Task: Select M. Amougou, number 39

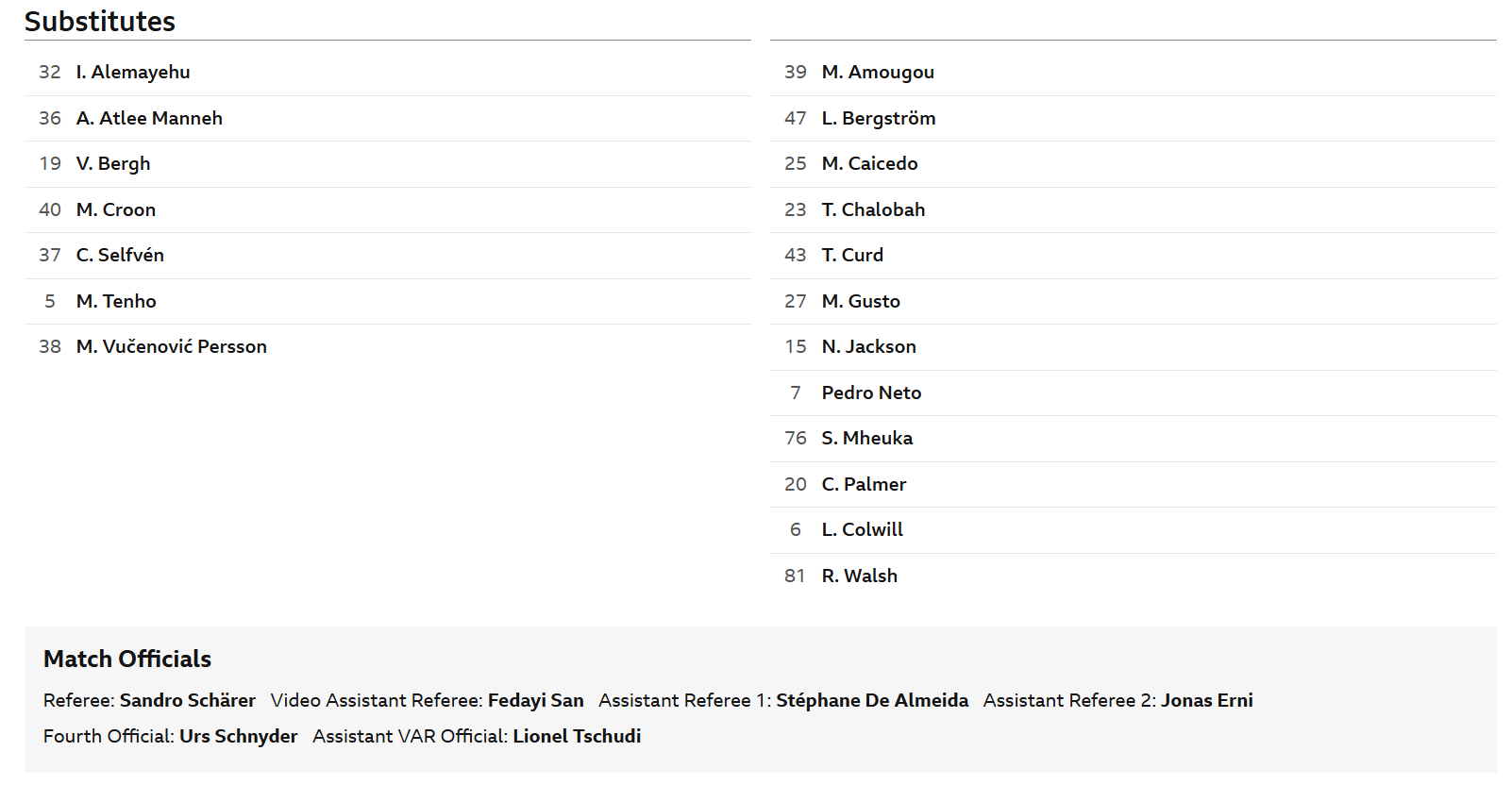Action: click(x=878, y=73)
